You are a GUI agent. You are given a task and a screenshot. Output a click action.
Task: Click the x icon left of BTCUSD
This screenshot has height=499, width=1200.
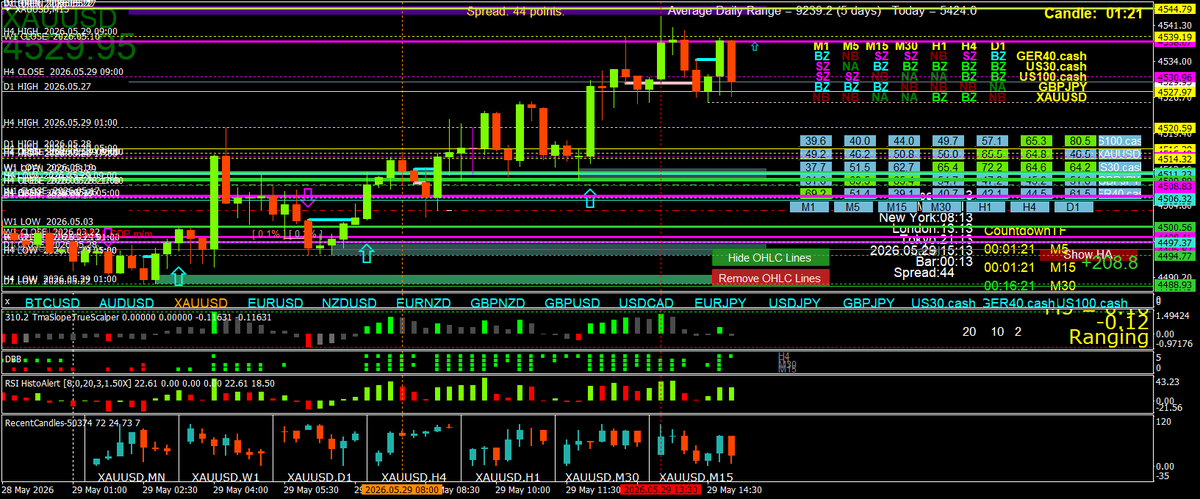pos(8,302)
